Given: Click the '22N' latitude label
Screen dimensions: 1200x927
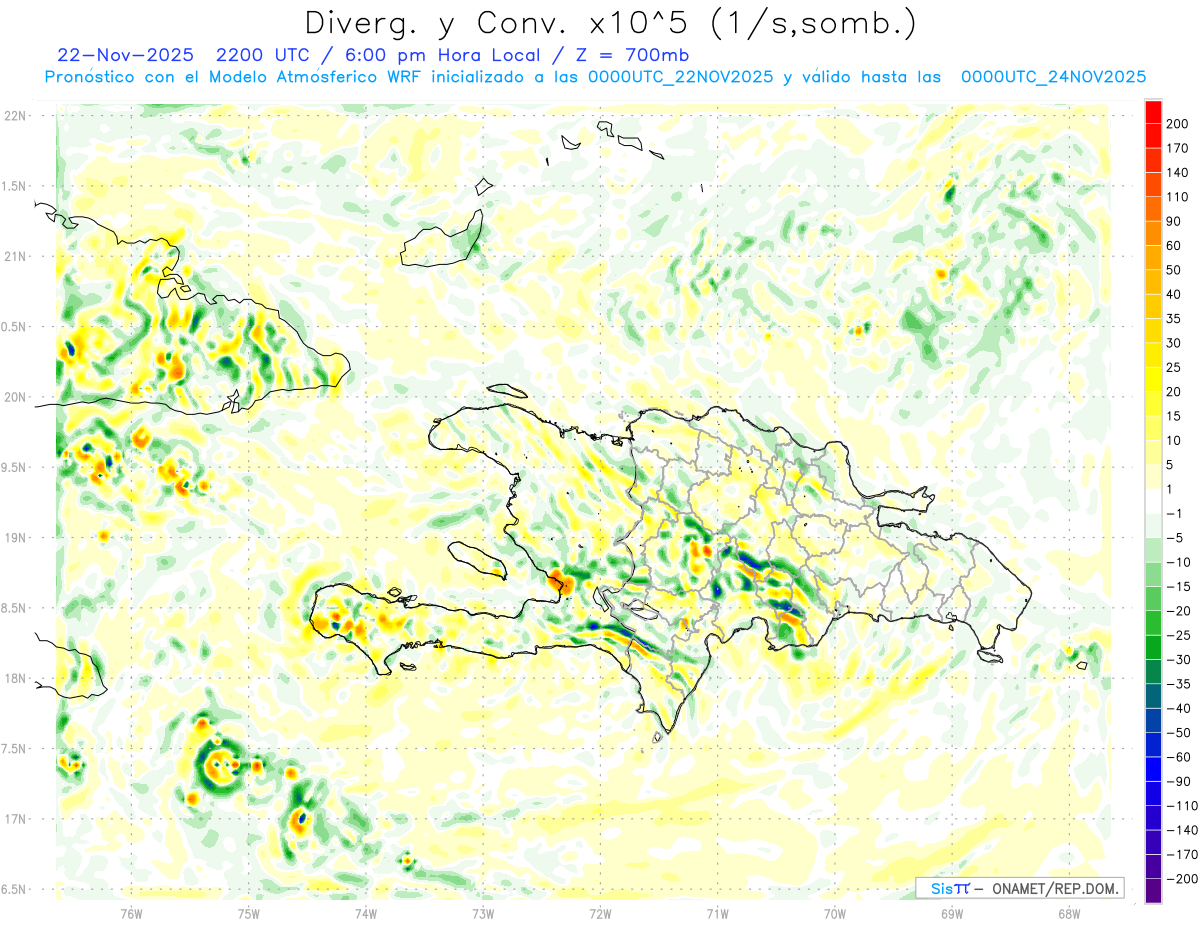Looking at the screenshot, I should 15,115.
